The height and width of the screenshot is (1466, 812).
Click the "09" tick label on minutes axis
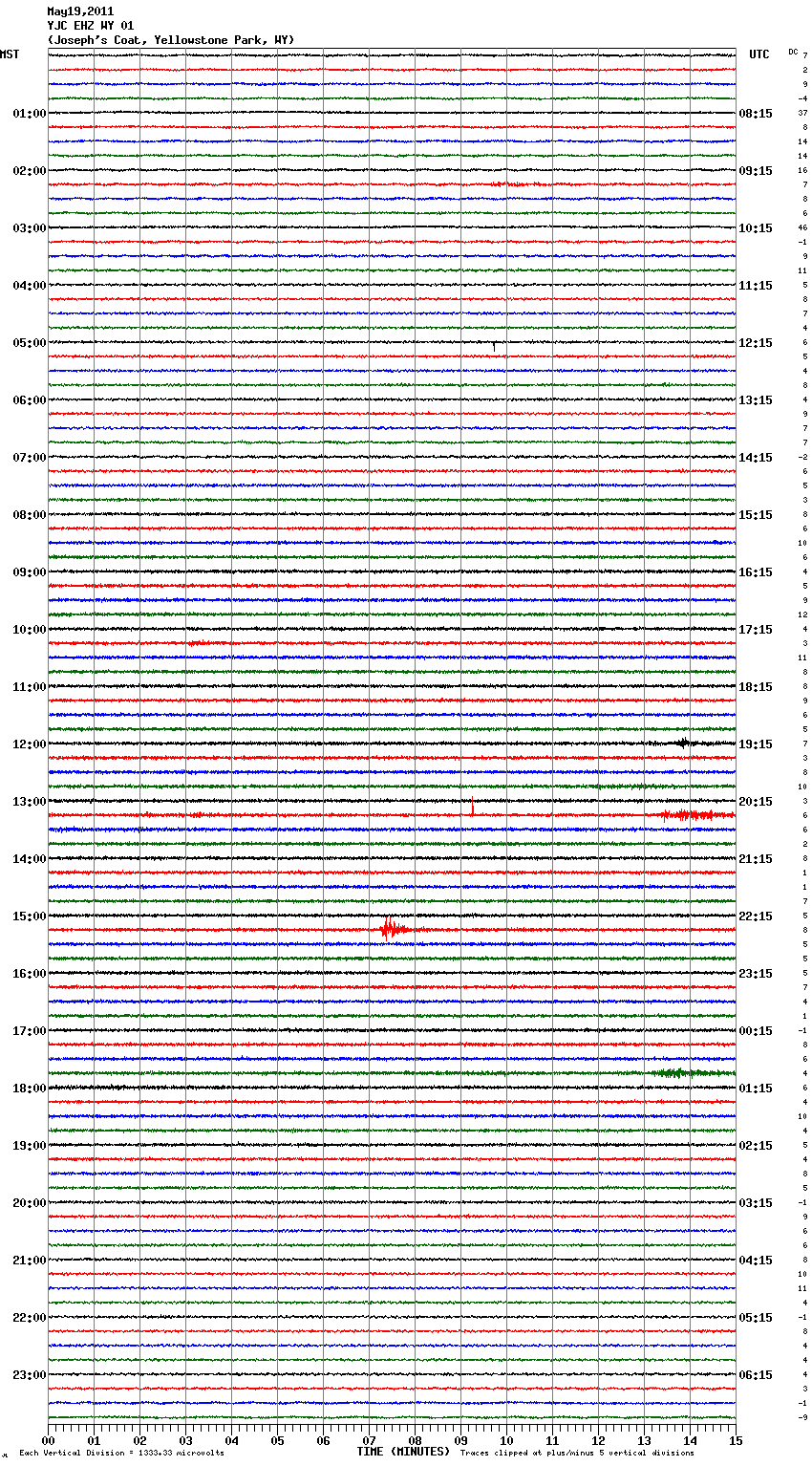[460, 1440]
